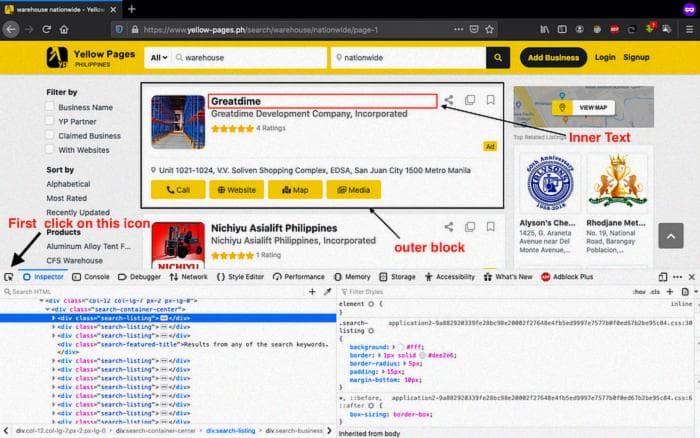Expand the padding property arrow
700x438 pixels.
[x=384, y=371]
